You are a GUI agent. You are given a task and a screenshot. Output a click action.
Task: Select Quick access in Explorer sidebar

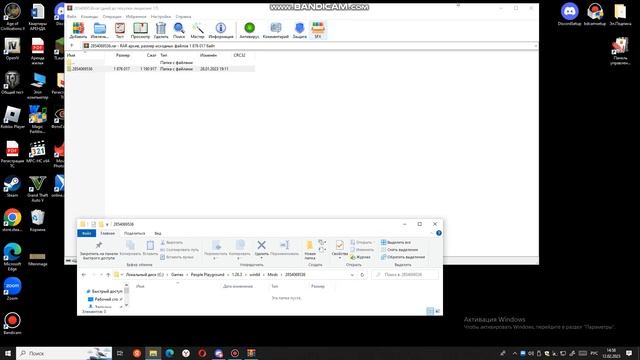click(103, 291)
